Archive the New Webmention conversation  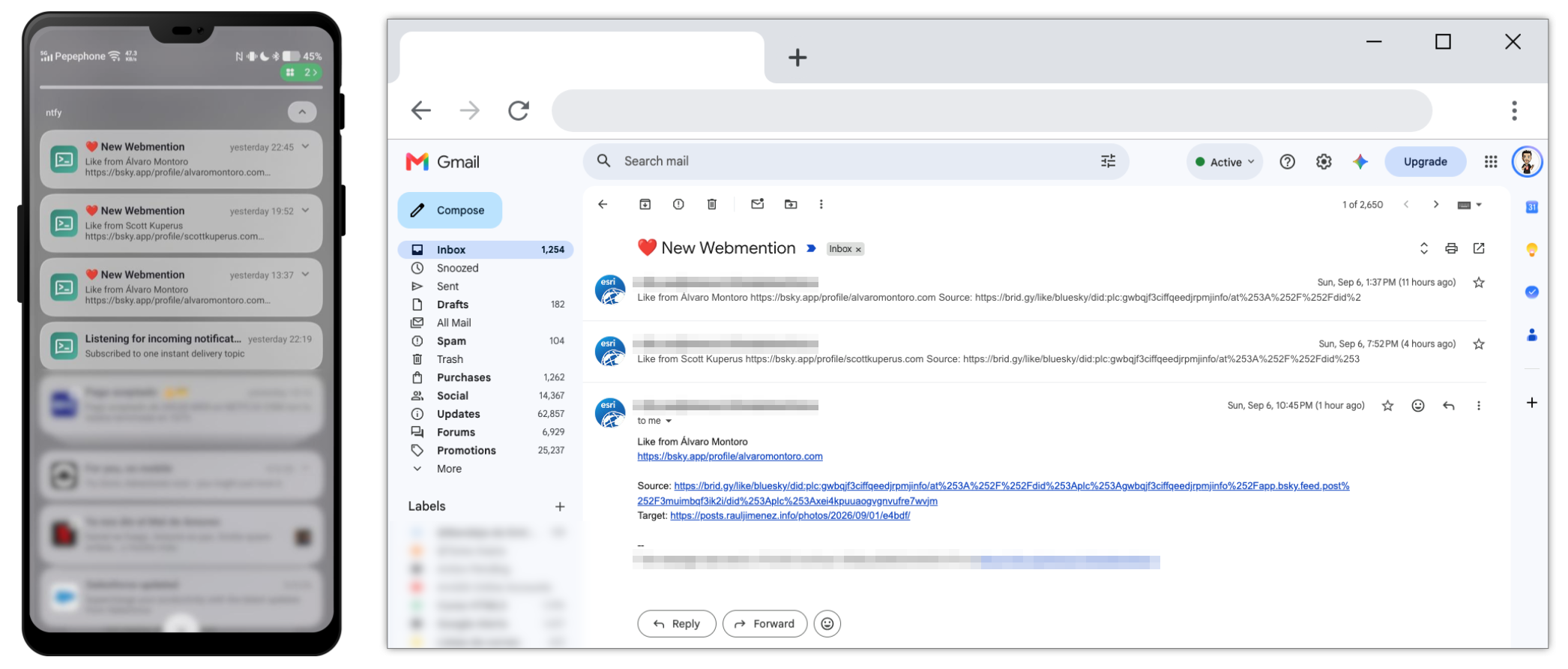645,204
